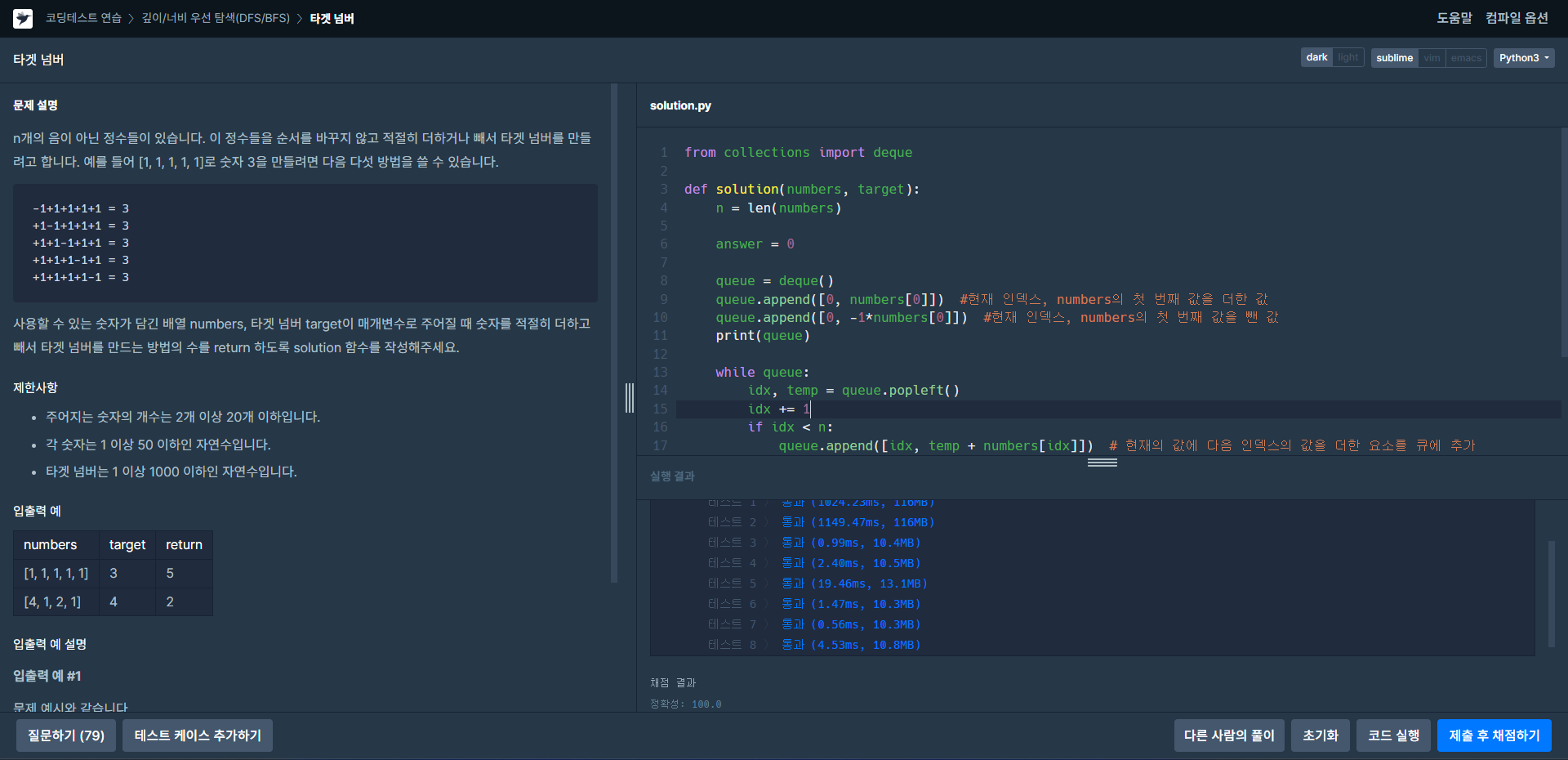This screenshot has height=760, width=1568.
Task: Click the 입출력 예 #1 heading
Action: [47, 676]
